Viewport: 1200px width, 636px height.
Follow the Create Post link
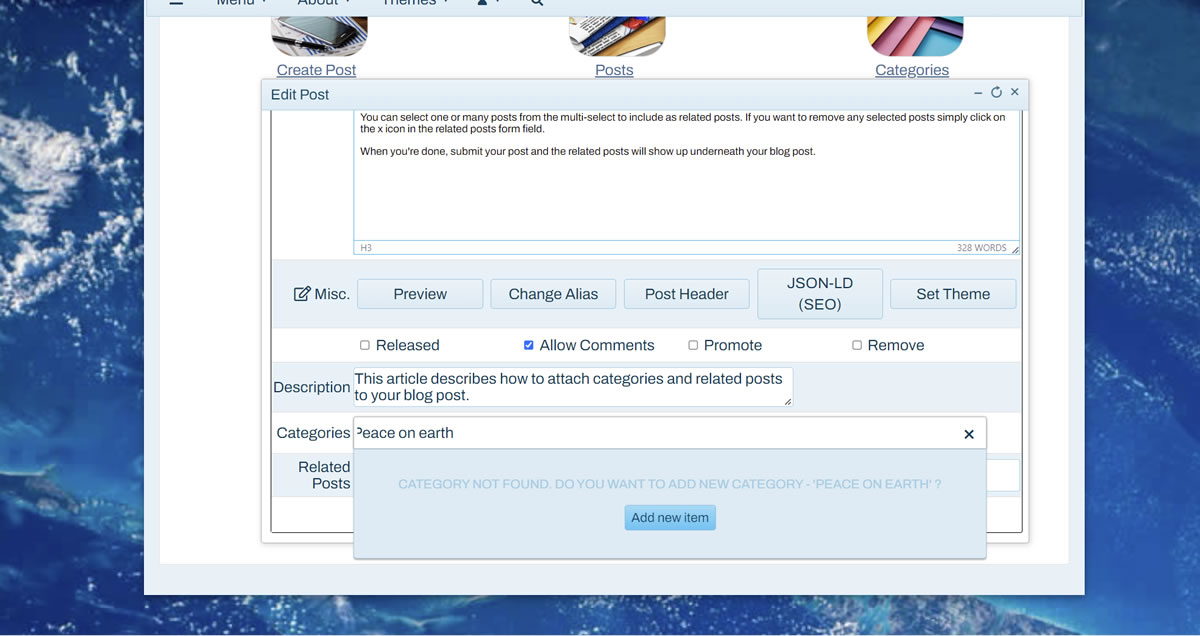[316, 70]
